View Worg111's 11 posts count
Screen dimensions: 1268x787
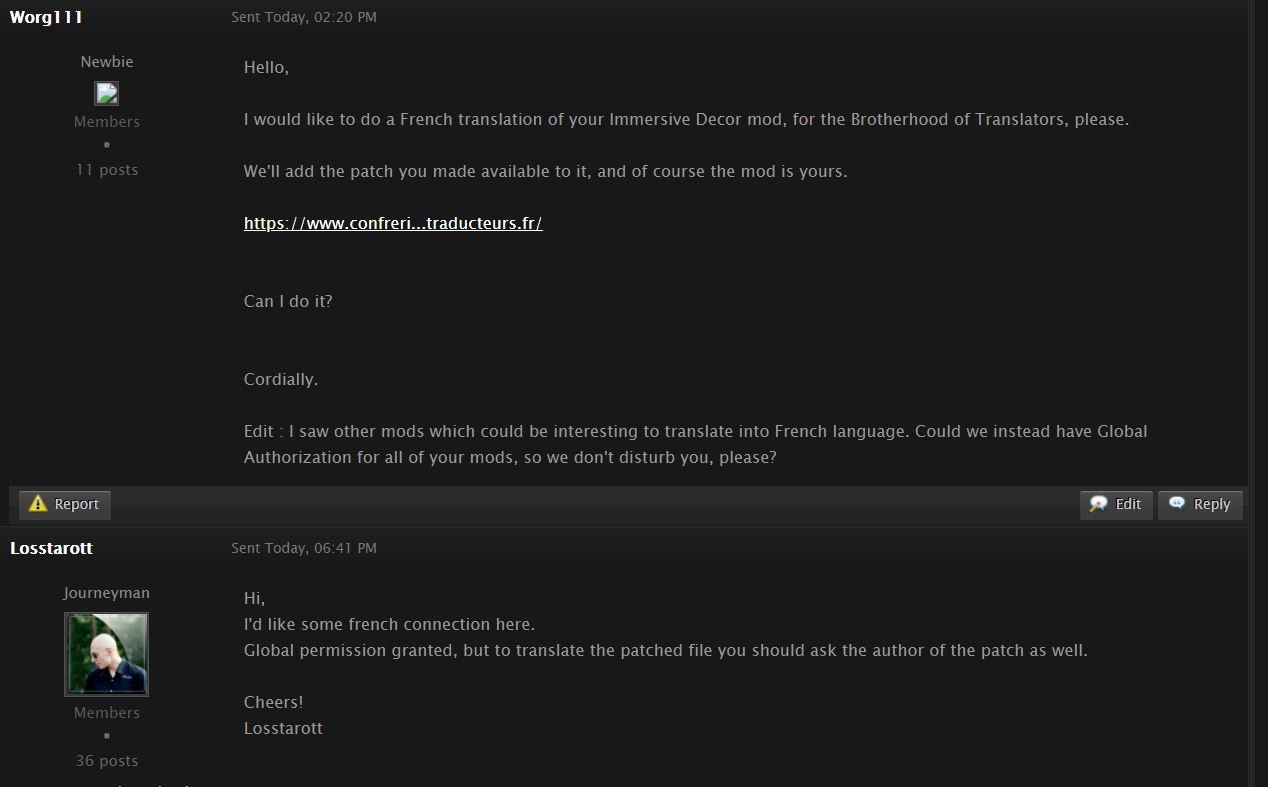pyautogui.click(x=107, y=170)
